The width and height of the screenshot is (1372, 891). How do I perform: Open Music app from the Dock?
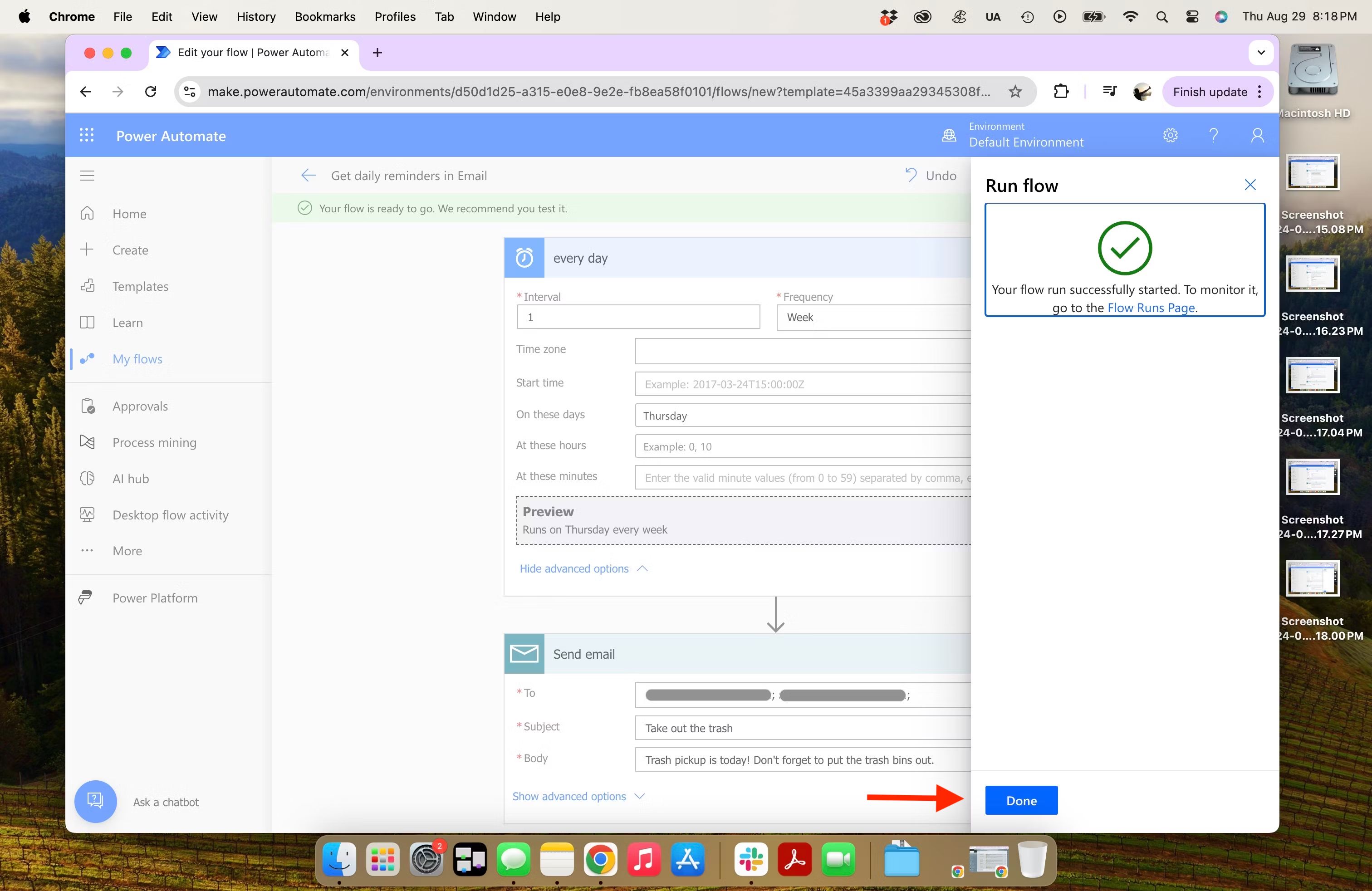pyautogui.click(x=643, y=859)
